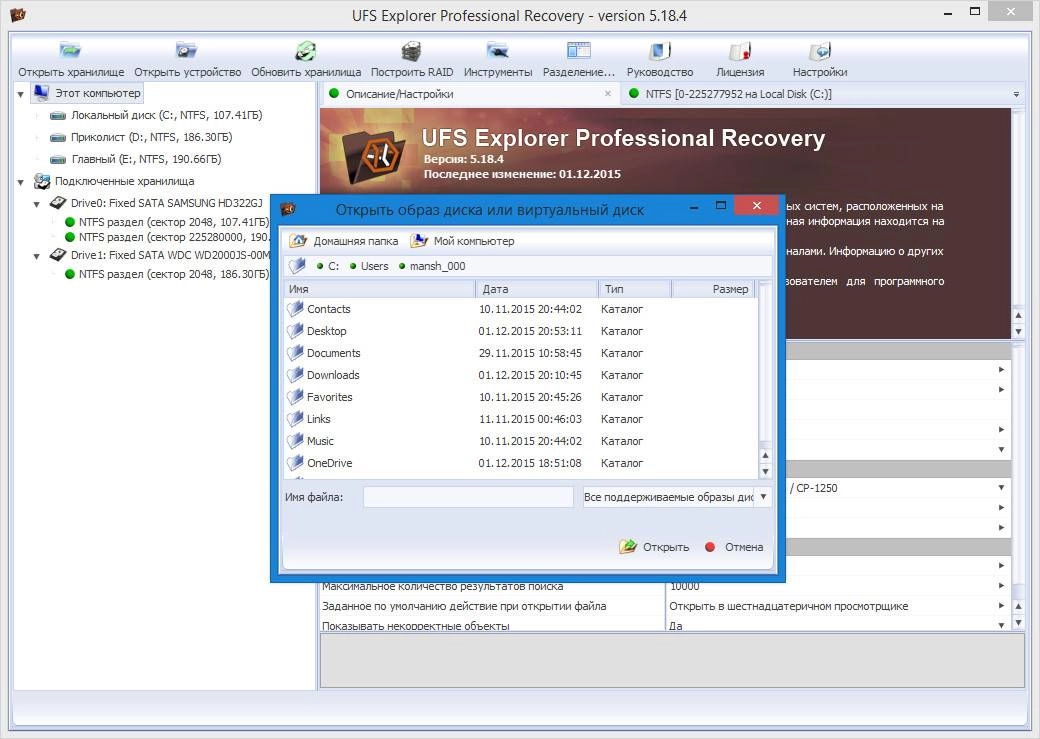Image resolution: width=1040 pixels, height=739 pixels.
Task: Open the Settings (Настройки) toolbar icon
Action: pos(820,50)
